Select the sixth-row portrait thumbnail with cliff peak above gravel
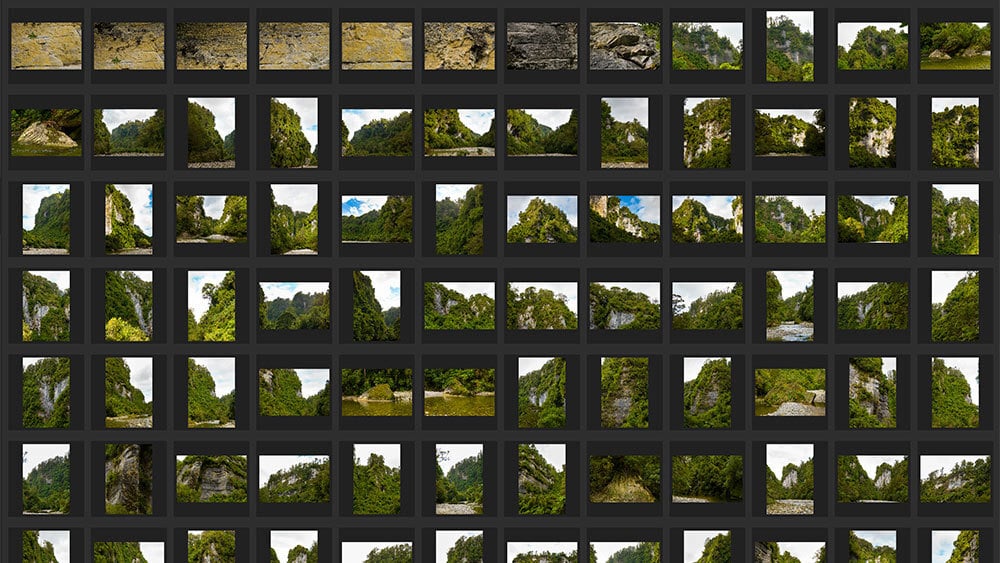The image size is (1000, 563). pos(790,479)
